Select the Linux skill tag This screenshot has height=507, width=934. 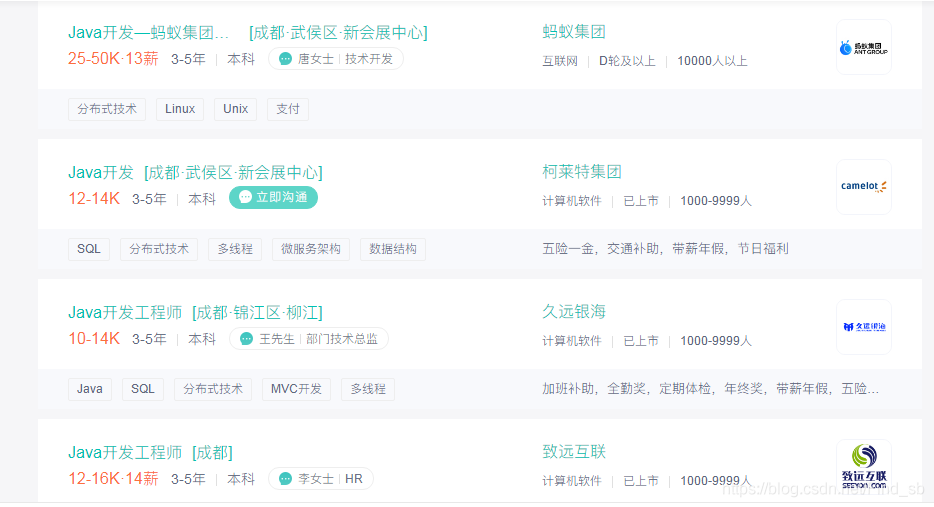coord(180,109)
